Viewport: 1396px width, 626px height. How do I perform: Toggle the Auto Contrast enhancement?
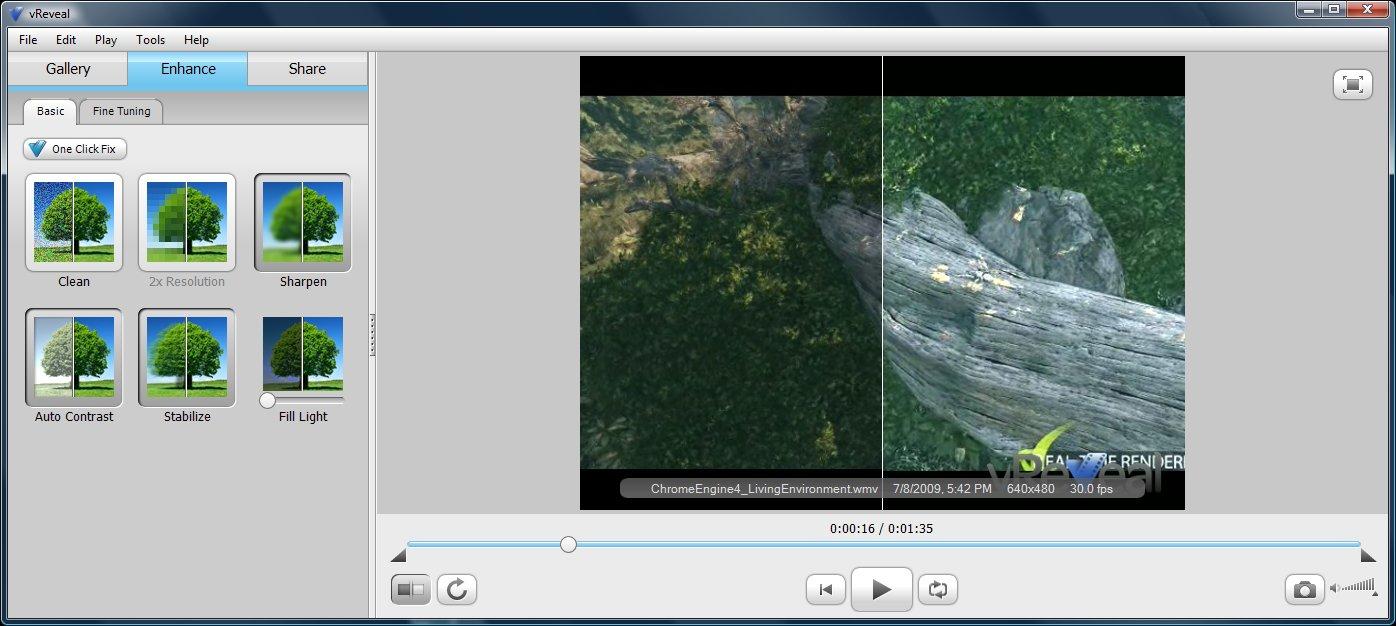[74, 357]
